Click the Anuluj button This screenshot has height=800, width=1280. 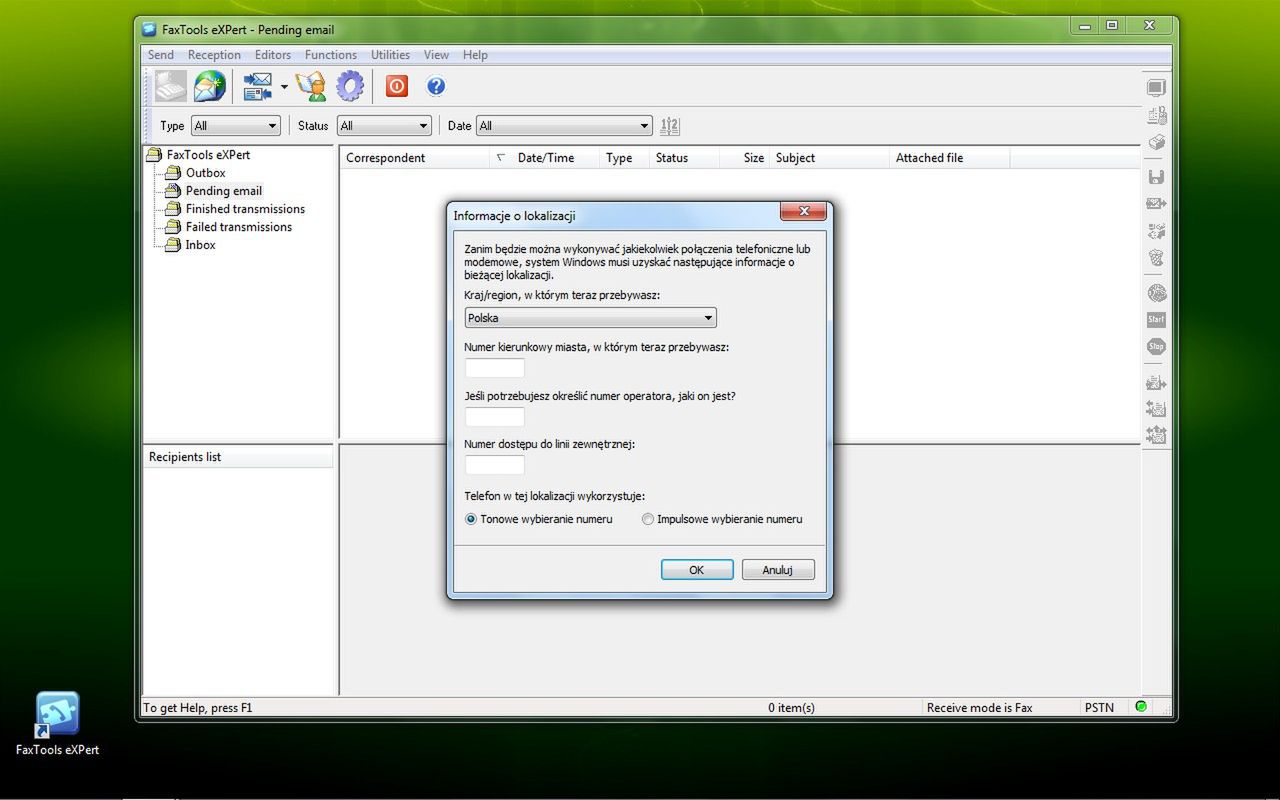(x=778, y=570)
